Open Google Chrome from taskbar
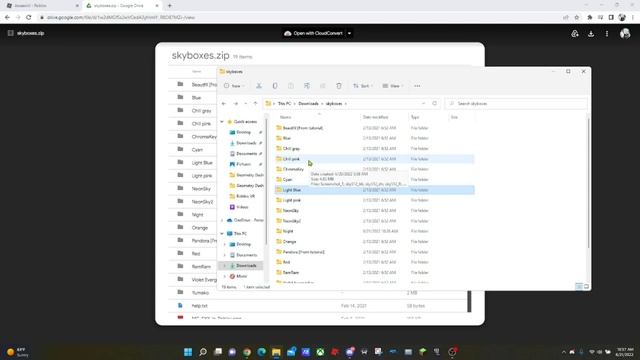The image size is (640, 360). [247, 352]
